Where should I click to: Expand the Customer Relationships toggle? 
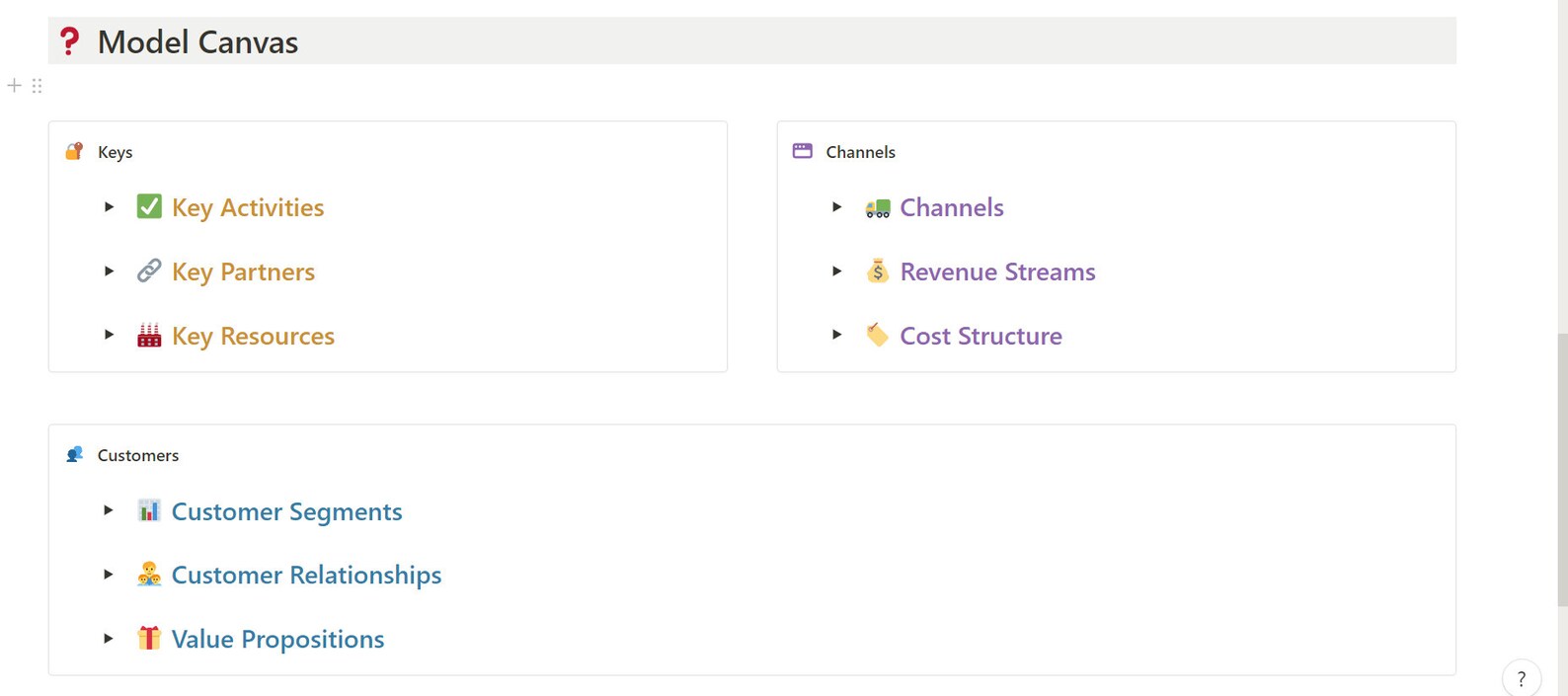[109, 574]
